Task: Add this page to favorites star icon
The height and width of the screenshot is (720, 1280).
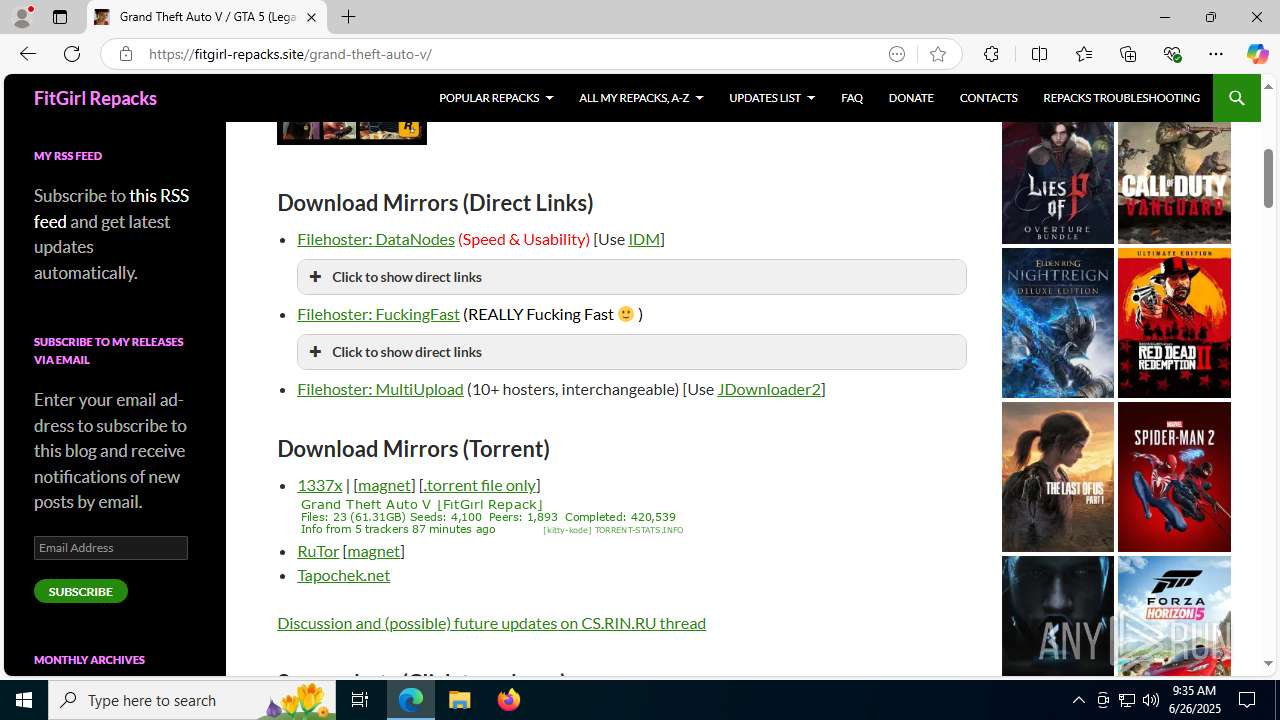Action: (x=937, y=54)
